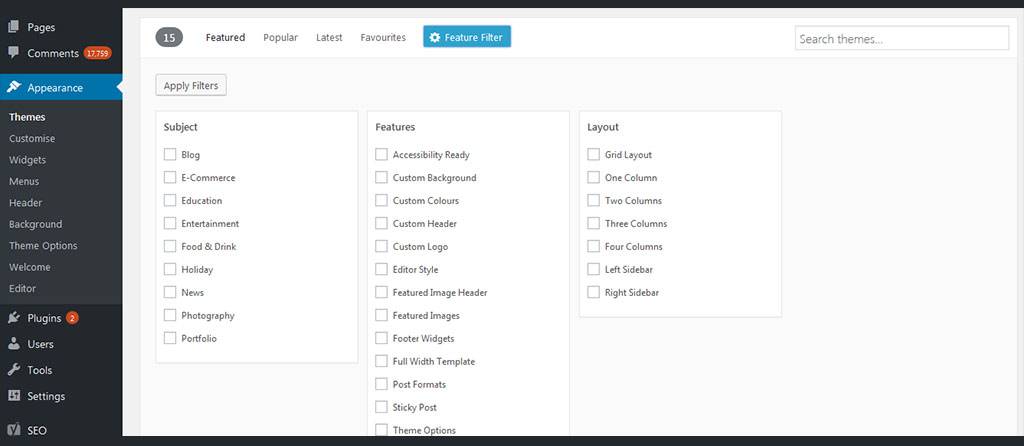This screenshot has width=1024, height=446.
Task: Tick the Featured Images checkbox
Action: pos(381,315)
